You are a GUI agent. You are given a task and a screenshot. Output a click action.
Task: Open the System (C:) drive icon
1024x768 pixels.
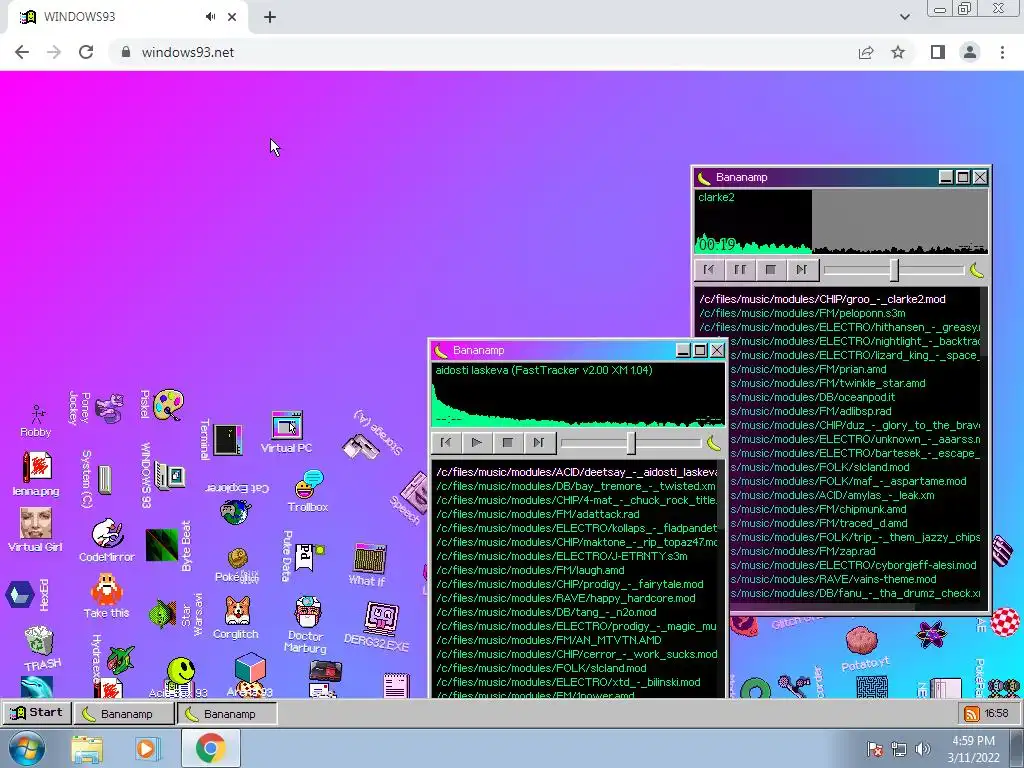pos(104,479)
